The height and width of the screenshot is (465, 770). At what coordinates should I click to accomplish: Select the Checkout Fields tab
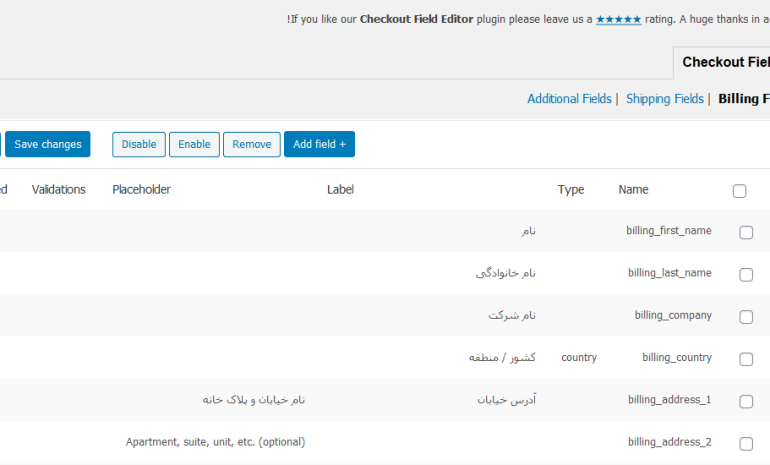[x=725, y=62]
